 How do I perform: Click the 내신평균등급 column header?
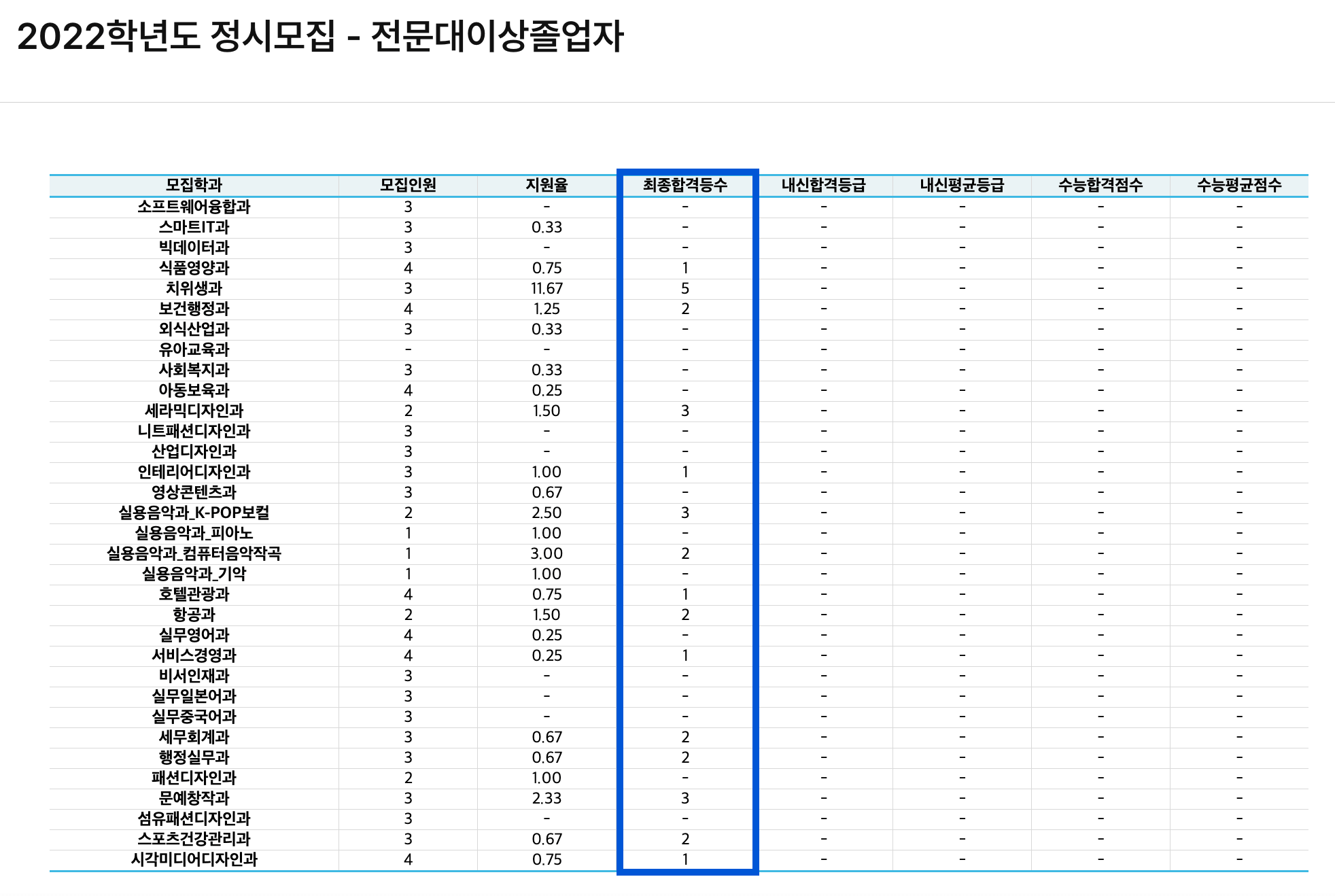tap(963, 185)
